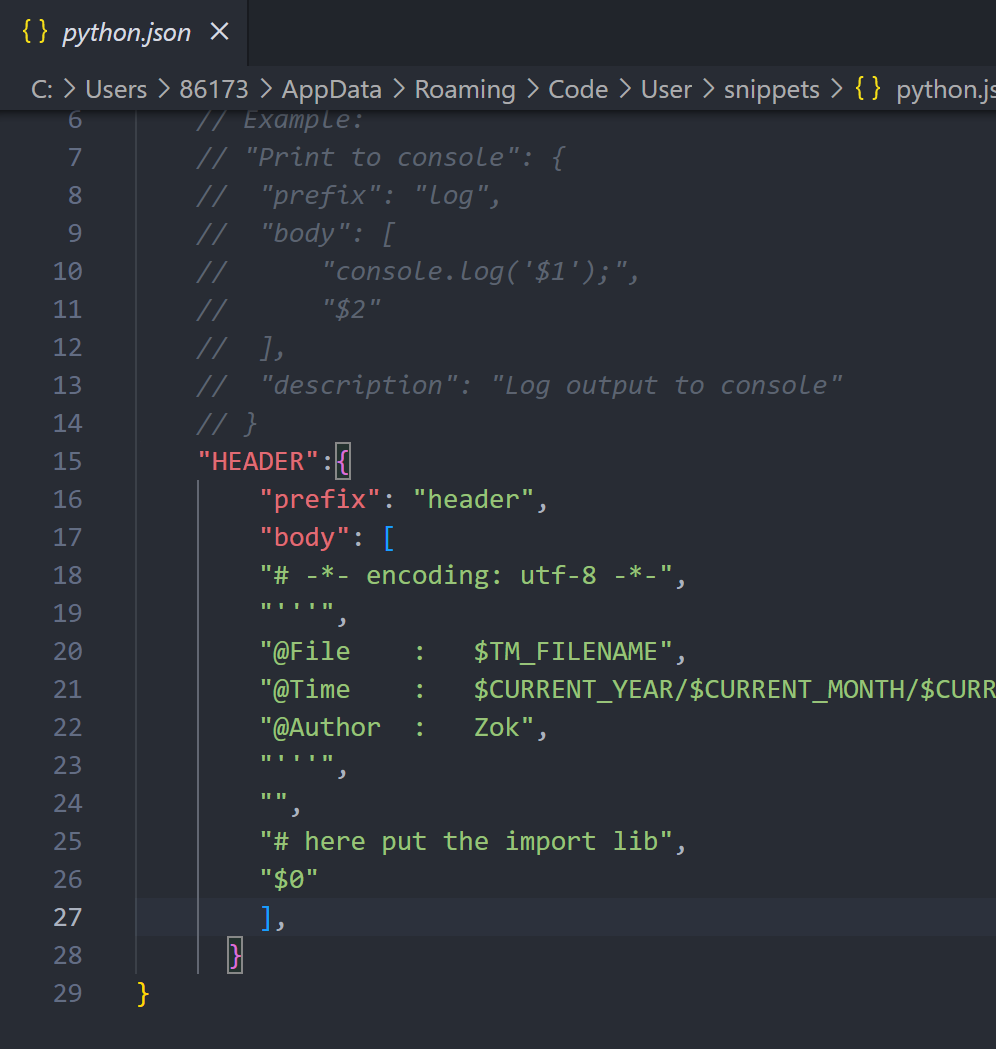Select the python.json editor tab
The height and width of the screenshot is (1049, 996).
[x=123, y=33]
